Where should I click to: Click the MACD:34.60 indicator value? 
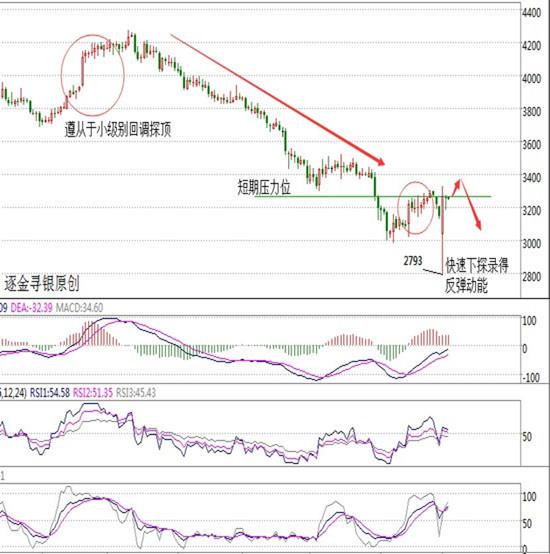tap(79, 308)
